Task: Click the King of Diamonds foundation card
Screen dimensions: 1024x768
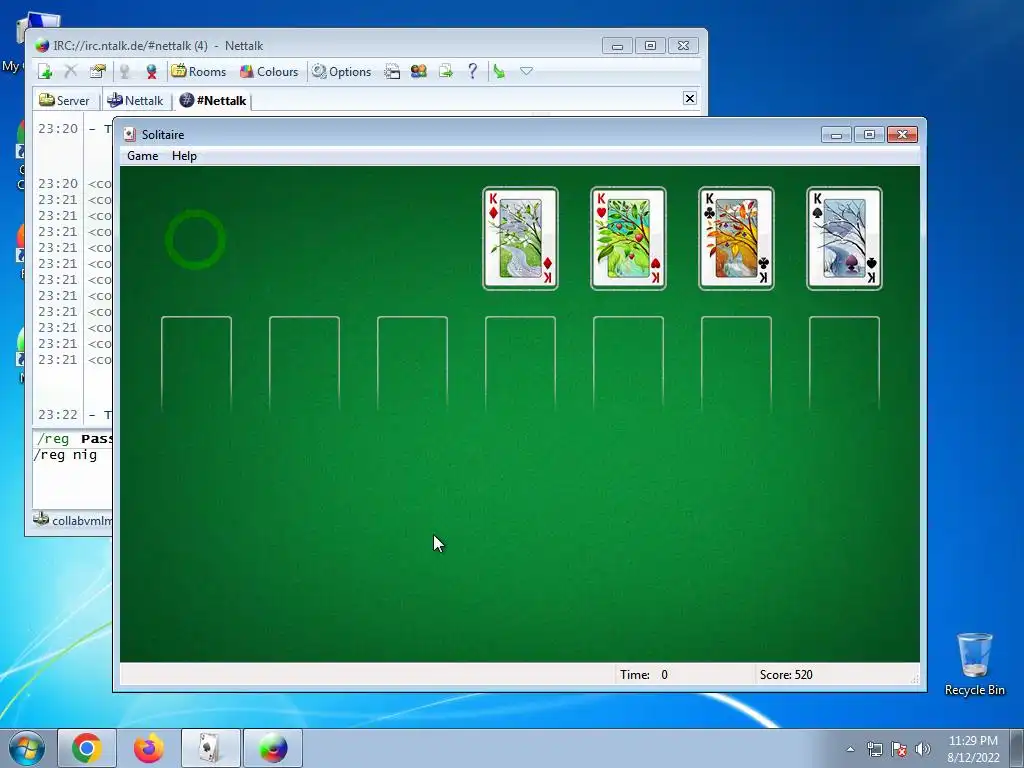Action: pyautogui.click(x=520, y=238)
